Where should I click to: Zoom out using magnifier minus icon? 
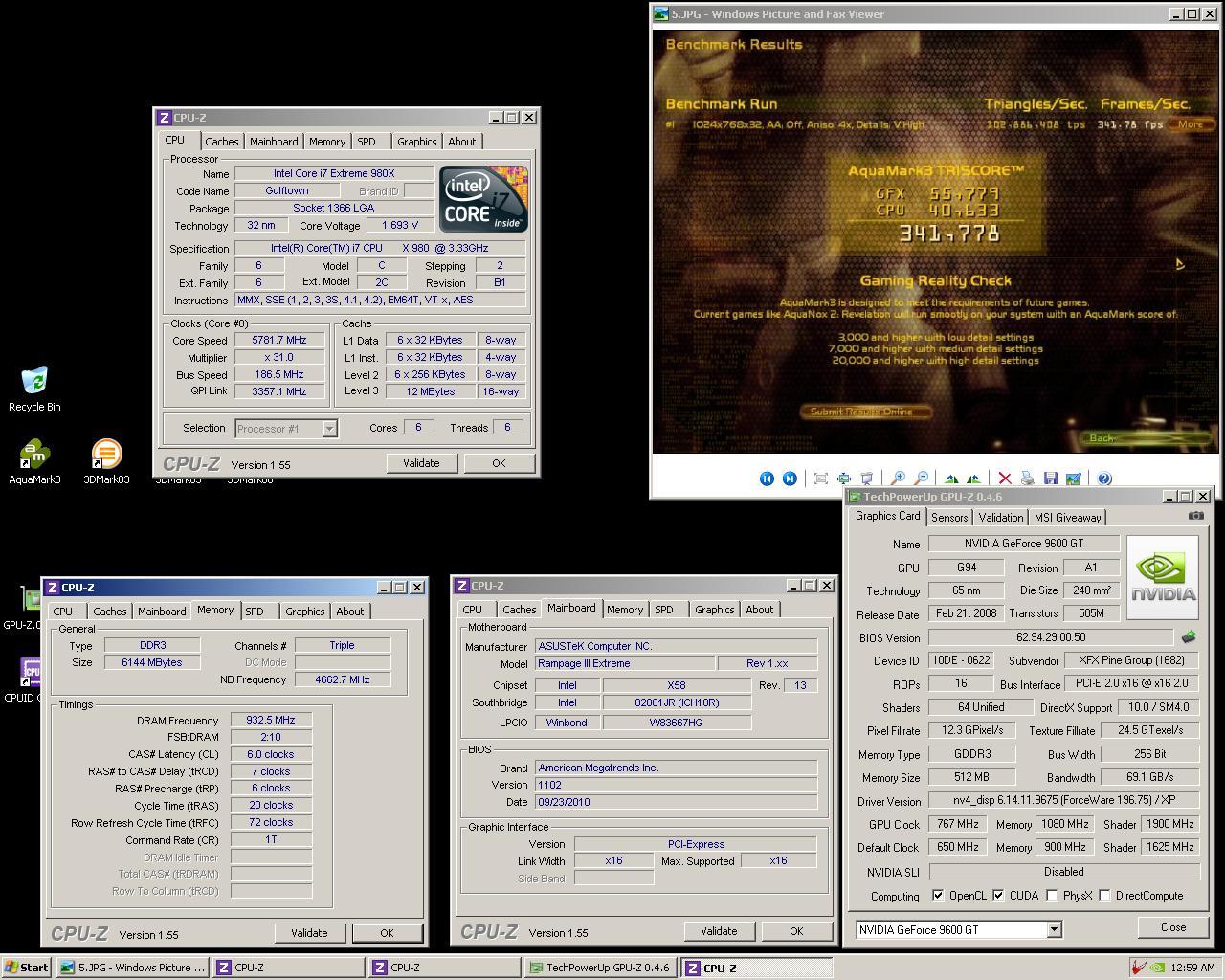coord(921,479)
